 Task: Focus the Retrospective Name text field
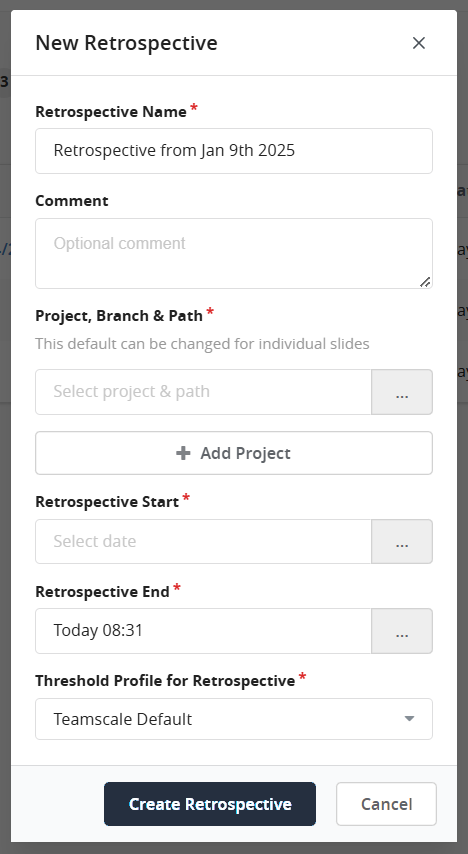(234, 151)
